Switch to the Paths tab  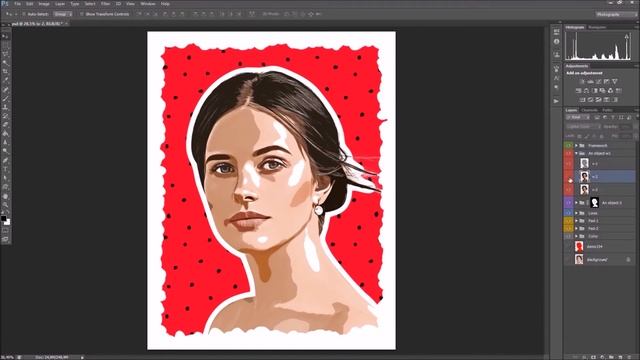(607, 110)
